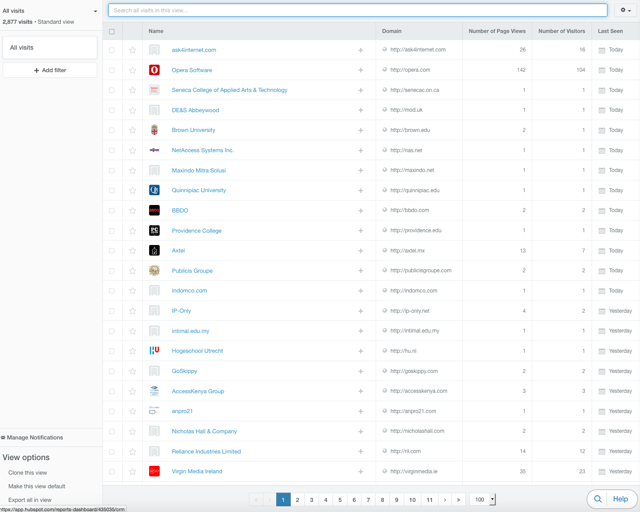Click the anpro21 logo icon
Image resolution: width=640 pixels, height=512 pixels.
pos(154,411)
